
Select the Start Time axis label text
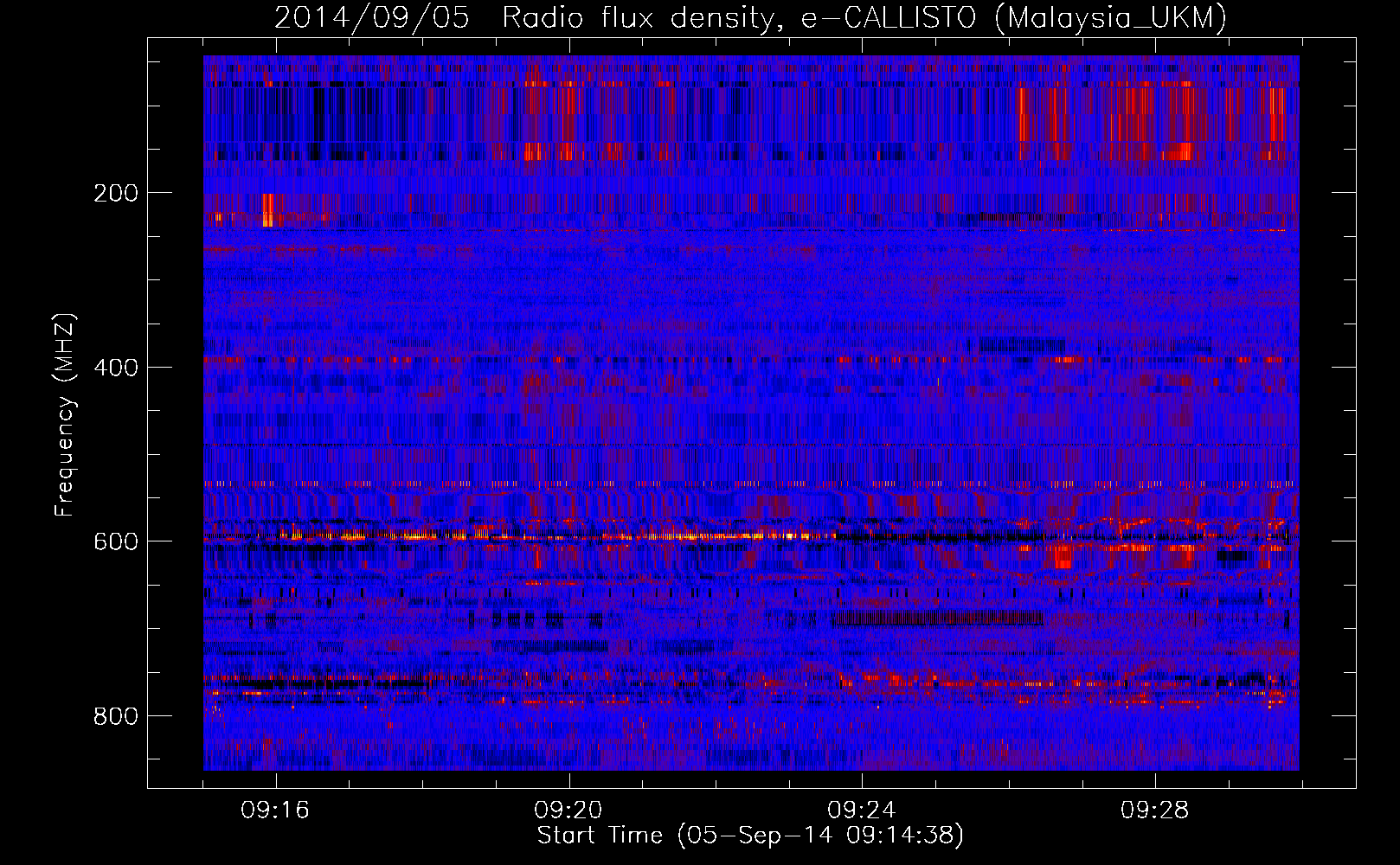click(x=750, y=836)
